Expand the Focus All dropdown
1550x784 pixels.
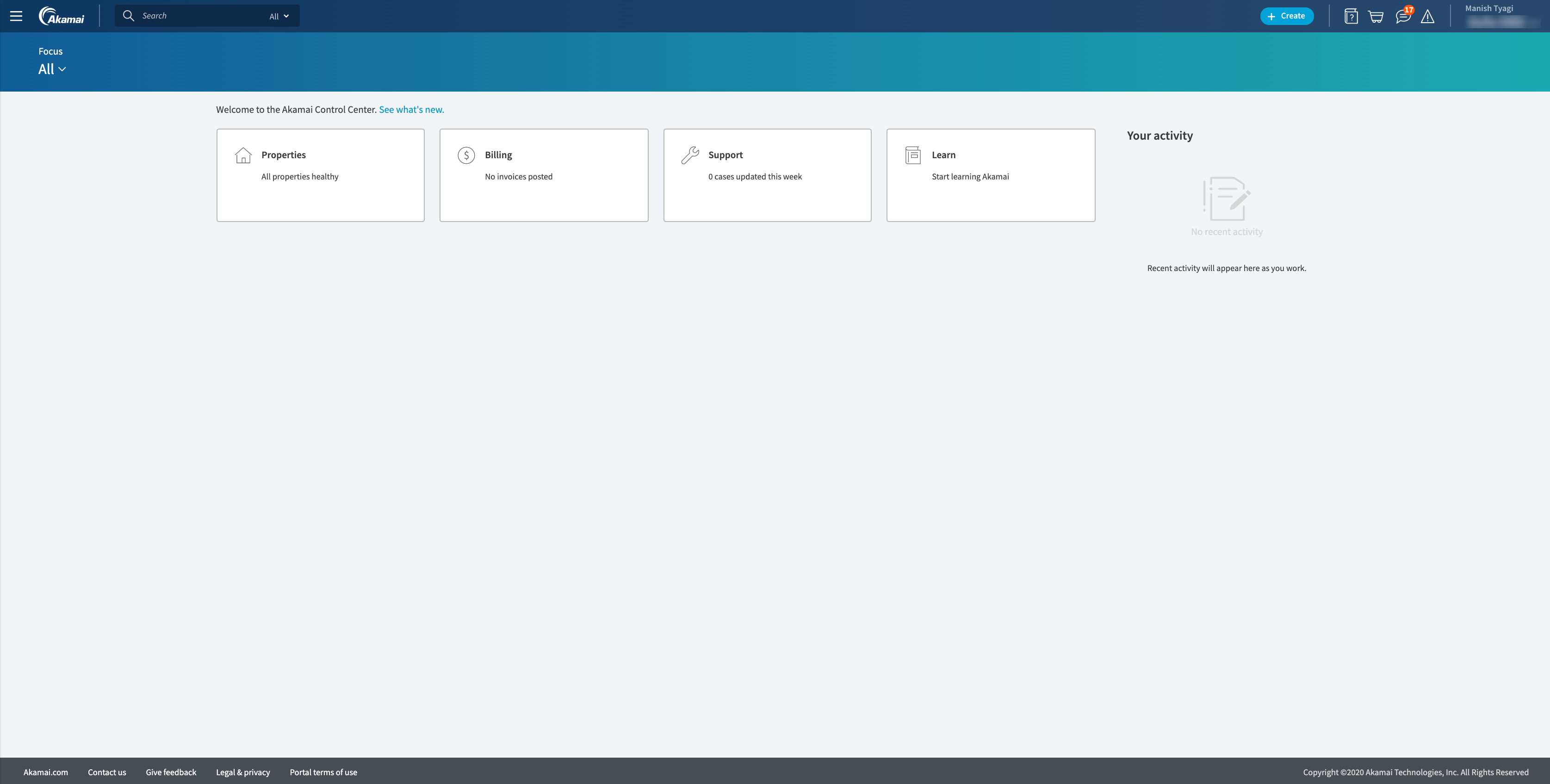[52, 69]
